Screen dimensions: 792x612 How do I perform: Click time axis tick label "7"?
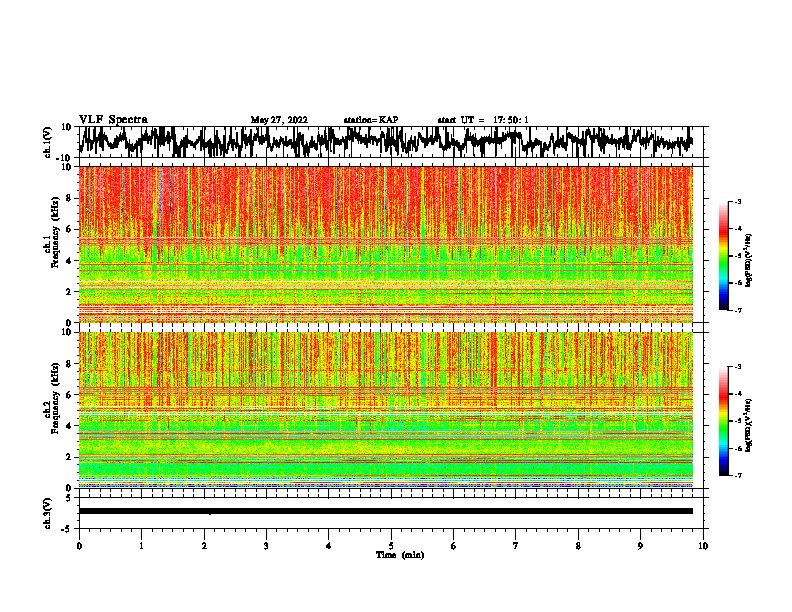[516, 546]
